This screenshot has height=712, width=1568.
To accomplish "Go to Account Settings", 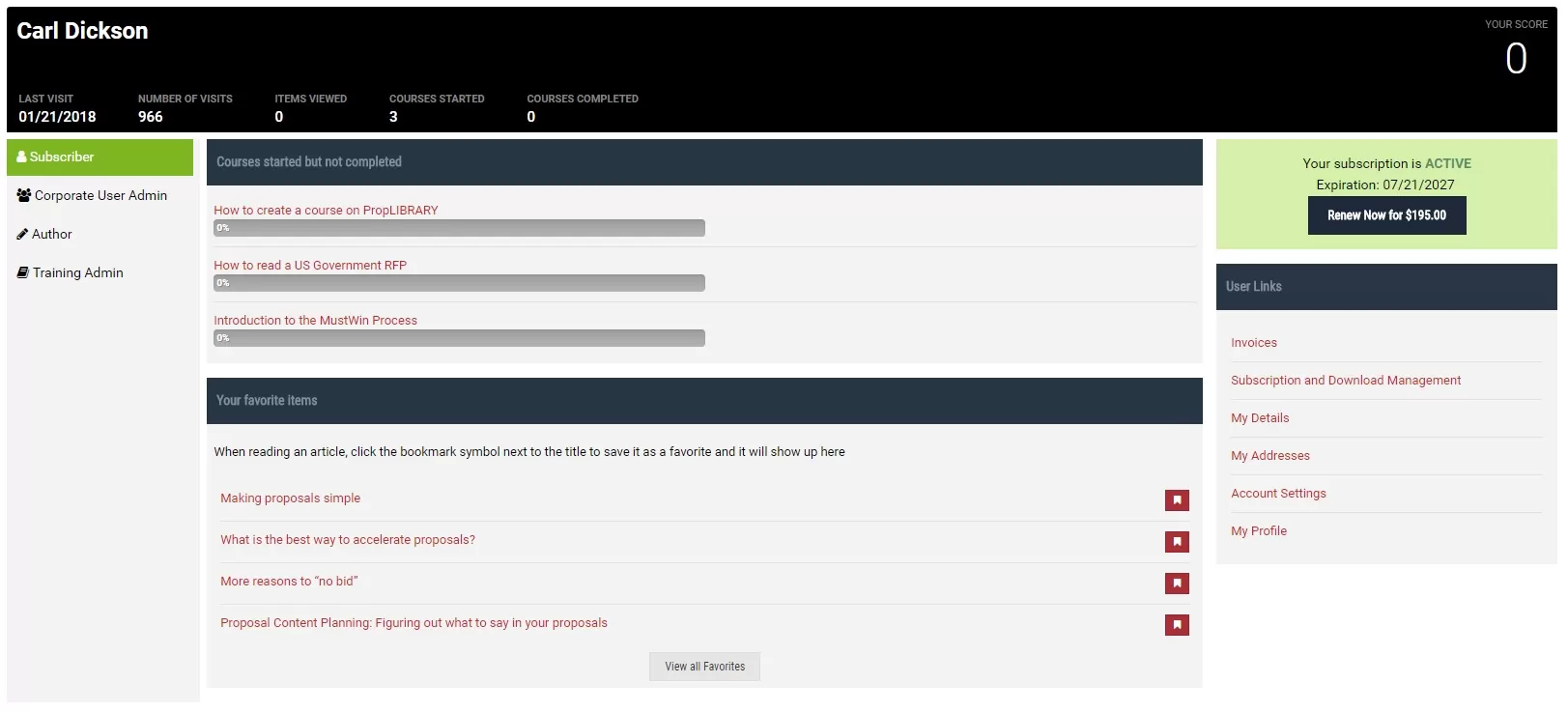I will (1277, 494).
